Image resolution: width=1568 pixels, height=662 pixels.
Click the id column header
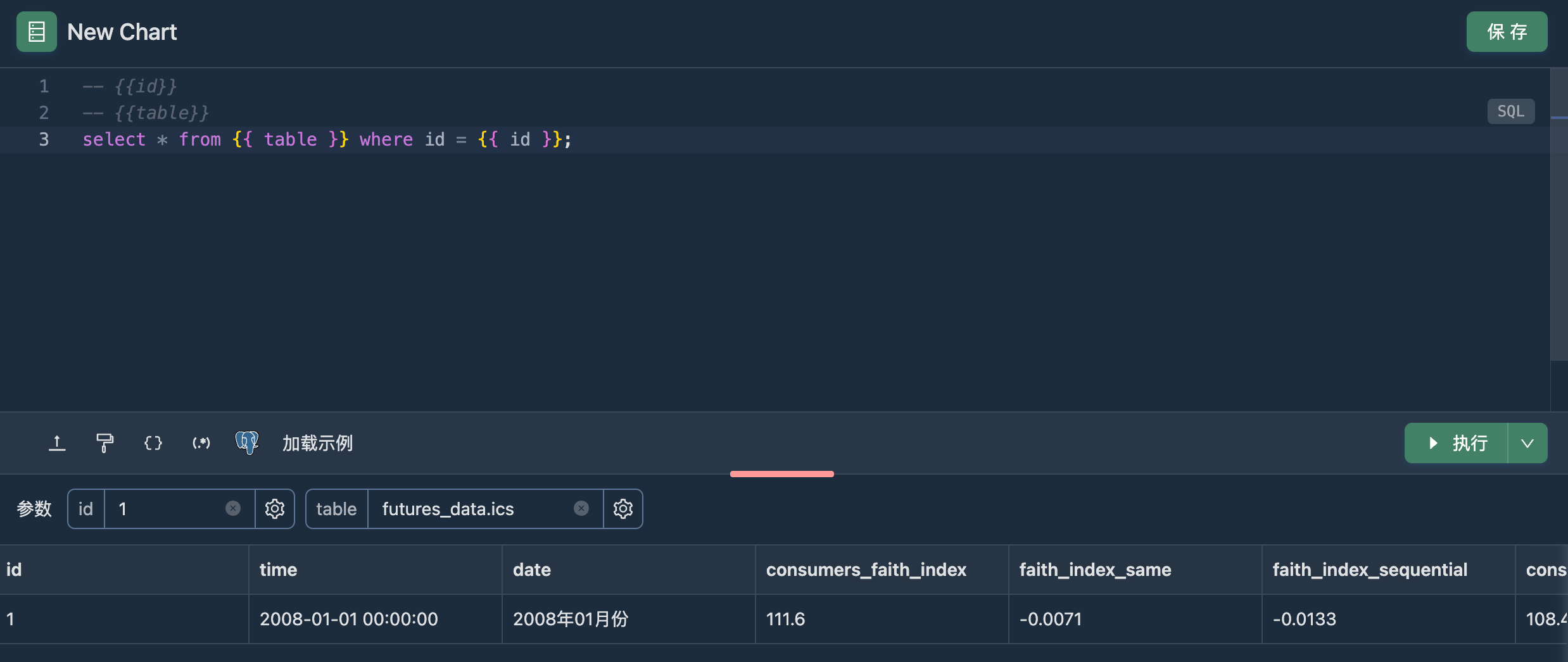124,570
